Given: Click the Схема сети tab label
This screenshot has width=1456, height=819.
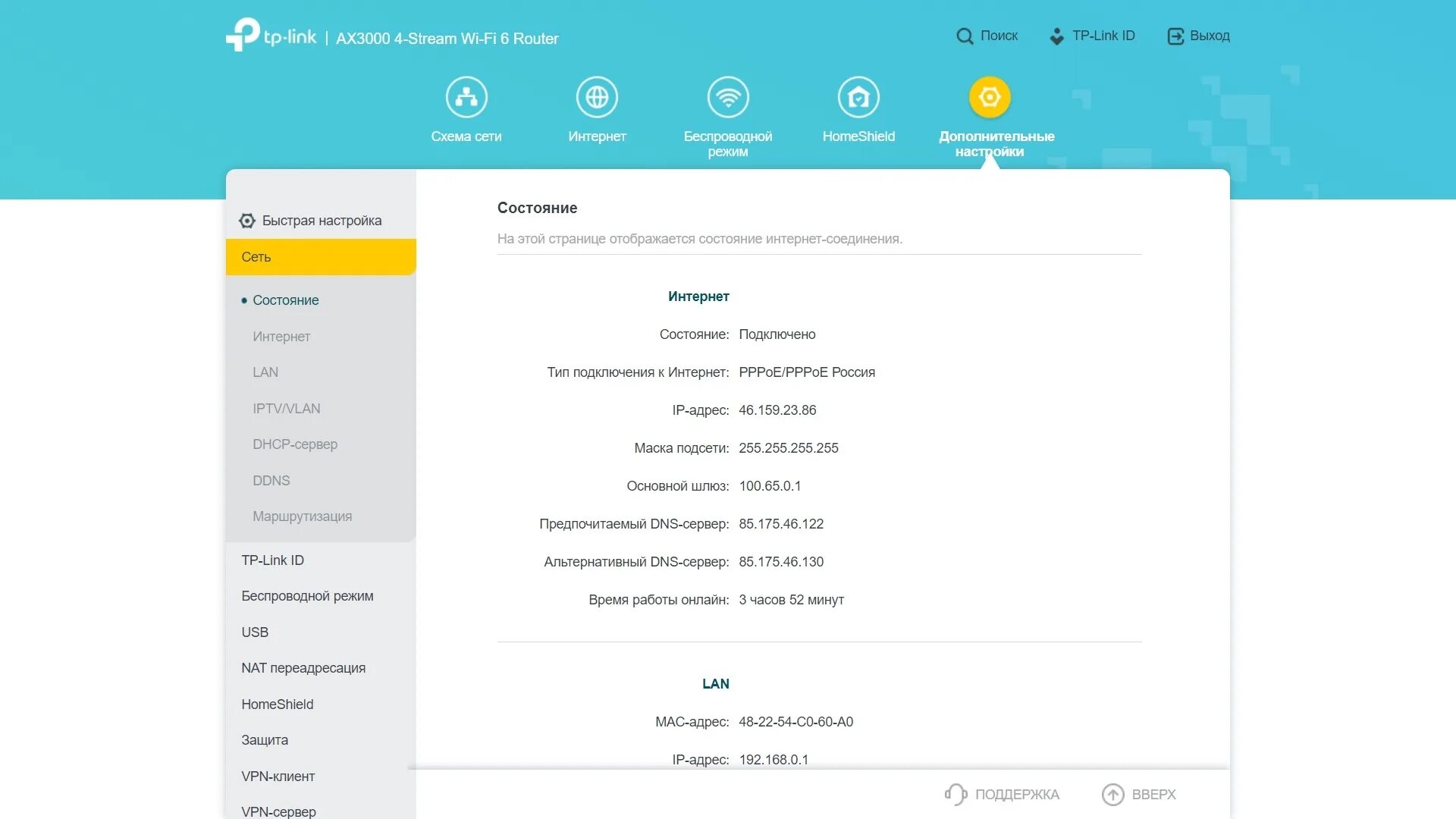Looking at the screenshot, I should coord(466,136).
